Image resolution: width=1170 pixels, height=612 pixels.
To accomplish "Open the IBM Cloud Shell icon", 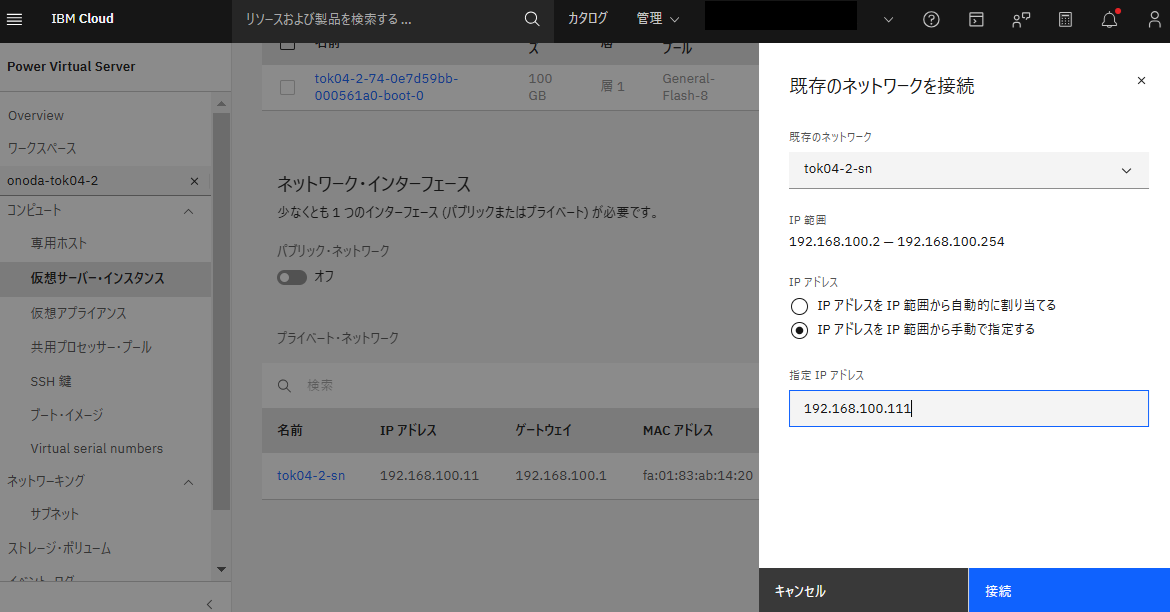I will 976,20.
